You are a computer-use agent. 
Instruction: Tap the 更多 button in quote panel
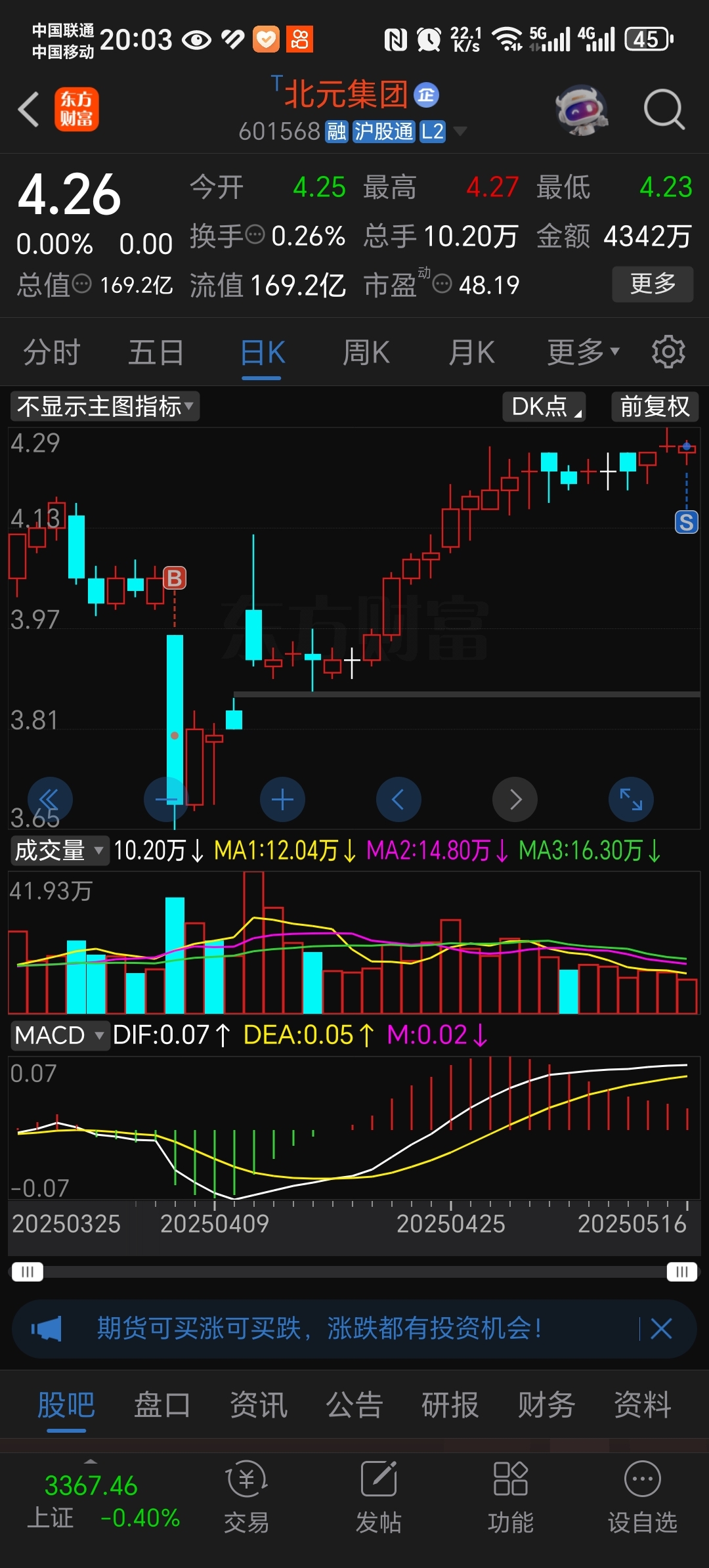(x=653, y=284)
